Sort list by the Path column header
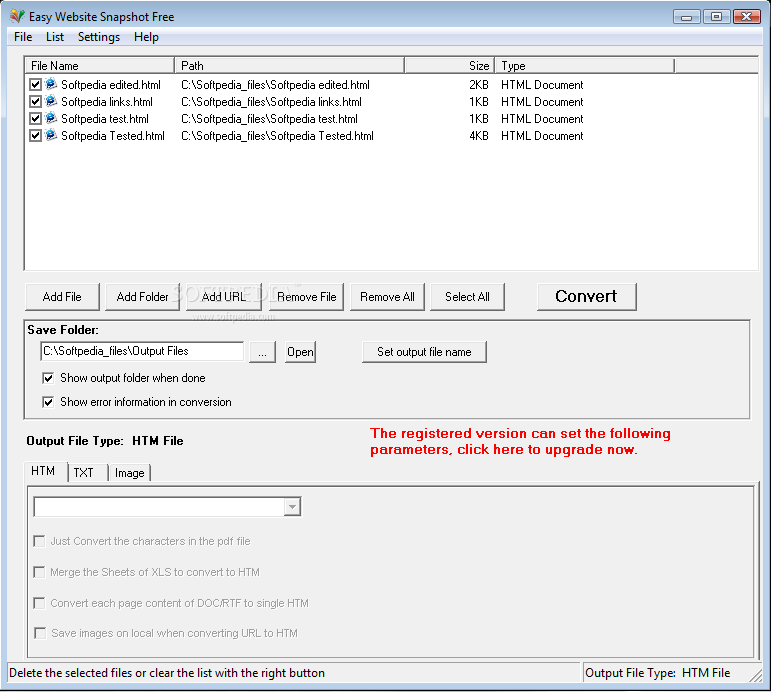771x692 pixels. (x=289, y=65)
